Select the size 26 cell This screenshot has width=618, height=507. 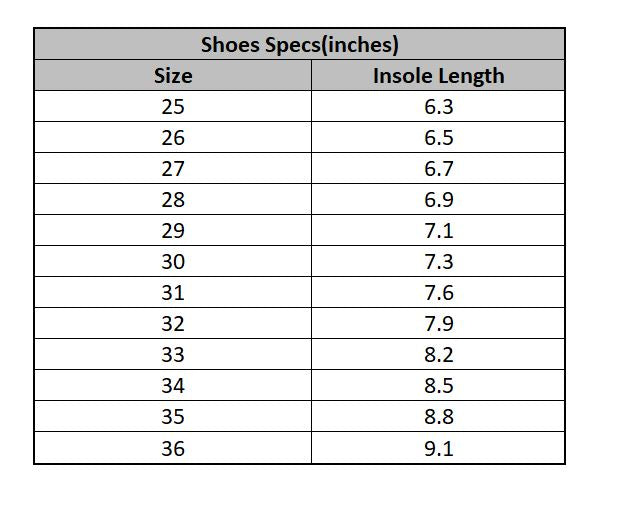[173, 137]
